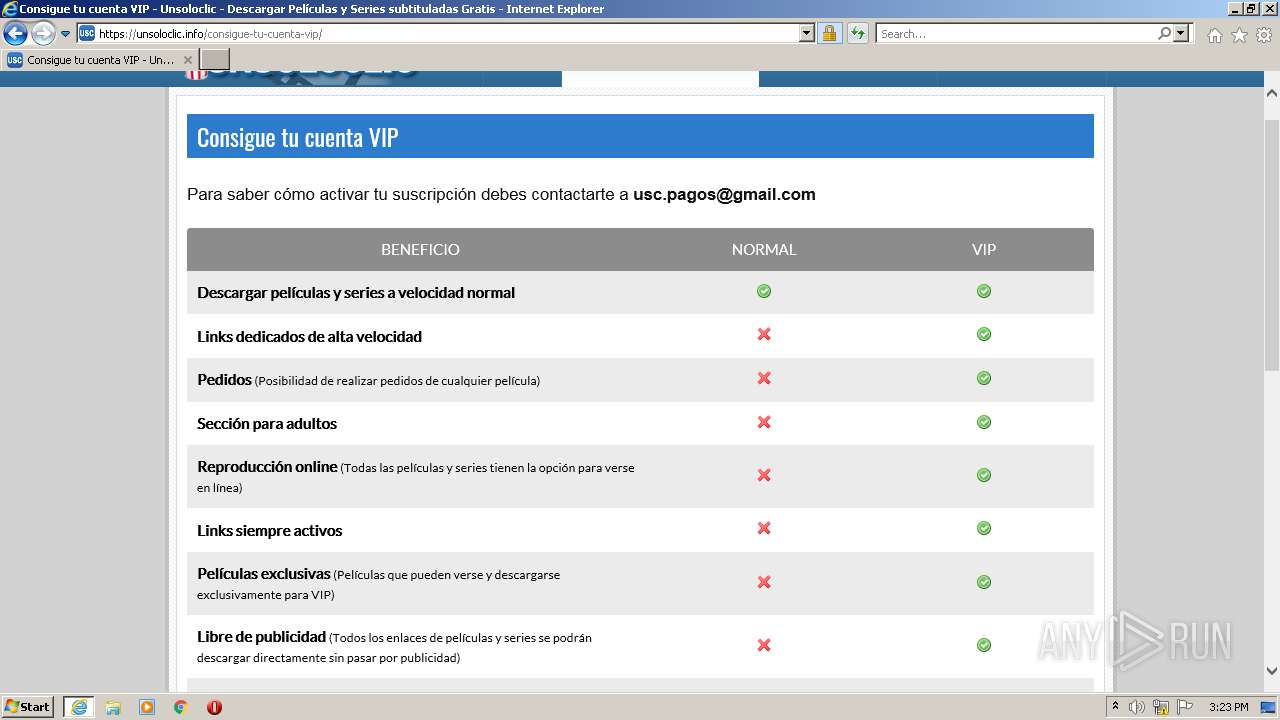Click the BENEFICIO column header

pyautogui.click(x=420, y=250)
